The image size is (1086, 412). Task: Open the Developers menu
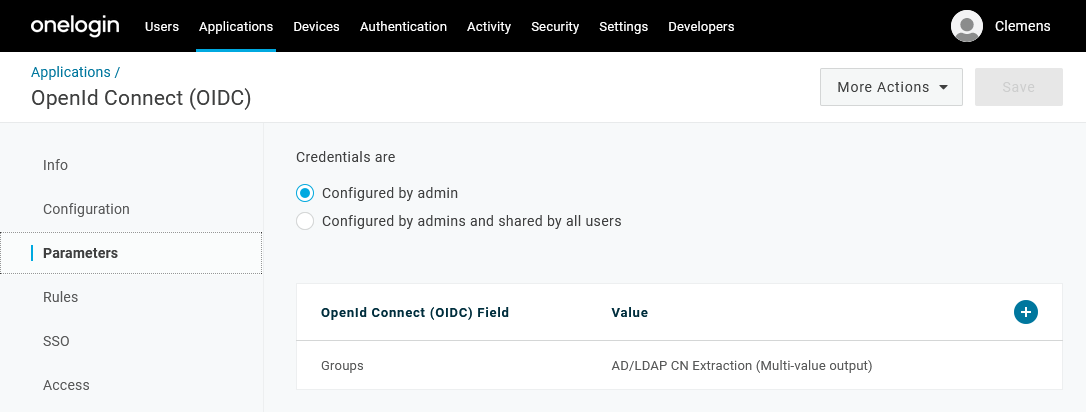(x=701, y=27)
